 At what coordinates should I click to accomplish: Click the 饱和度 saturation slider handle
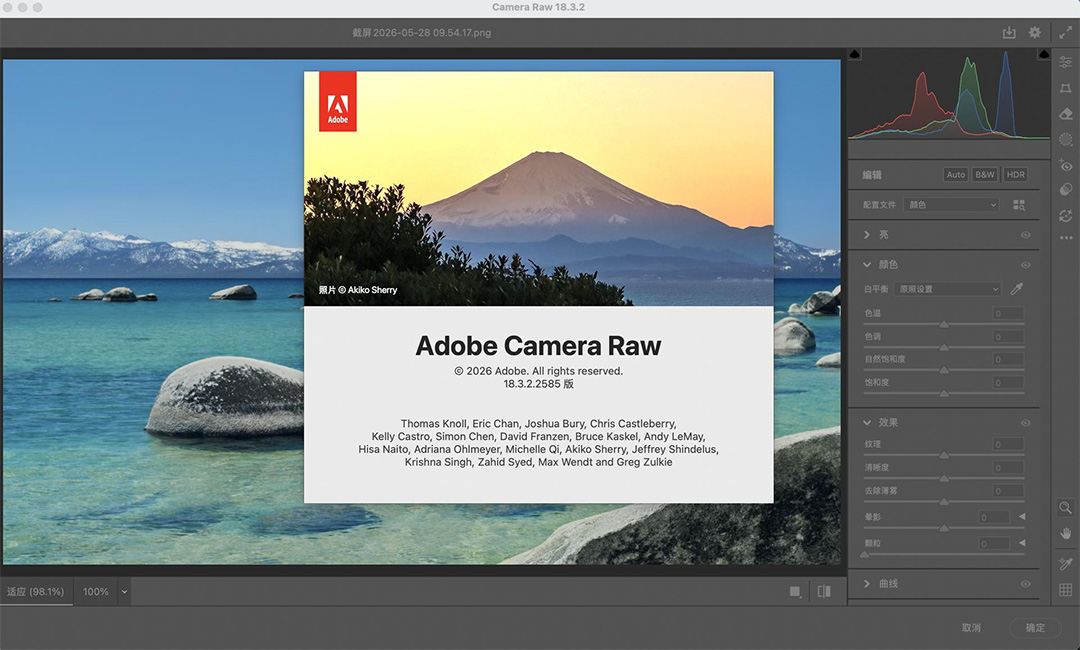click(x=944, y=393)
